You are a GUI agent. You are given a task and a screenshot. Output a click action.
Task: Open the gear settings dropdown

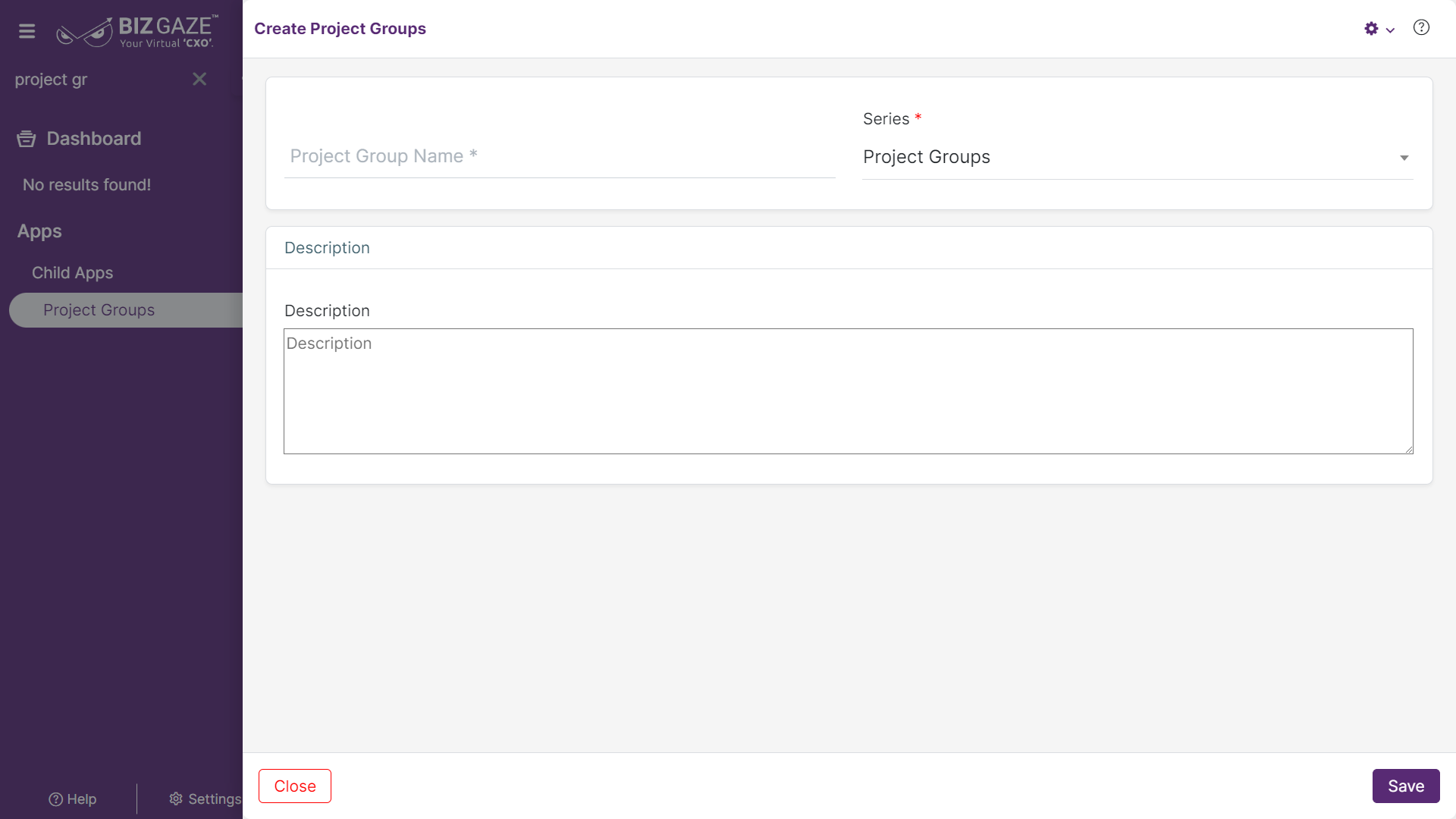(1371, 29)
